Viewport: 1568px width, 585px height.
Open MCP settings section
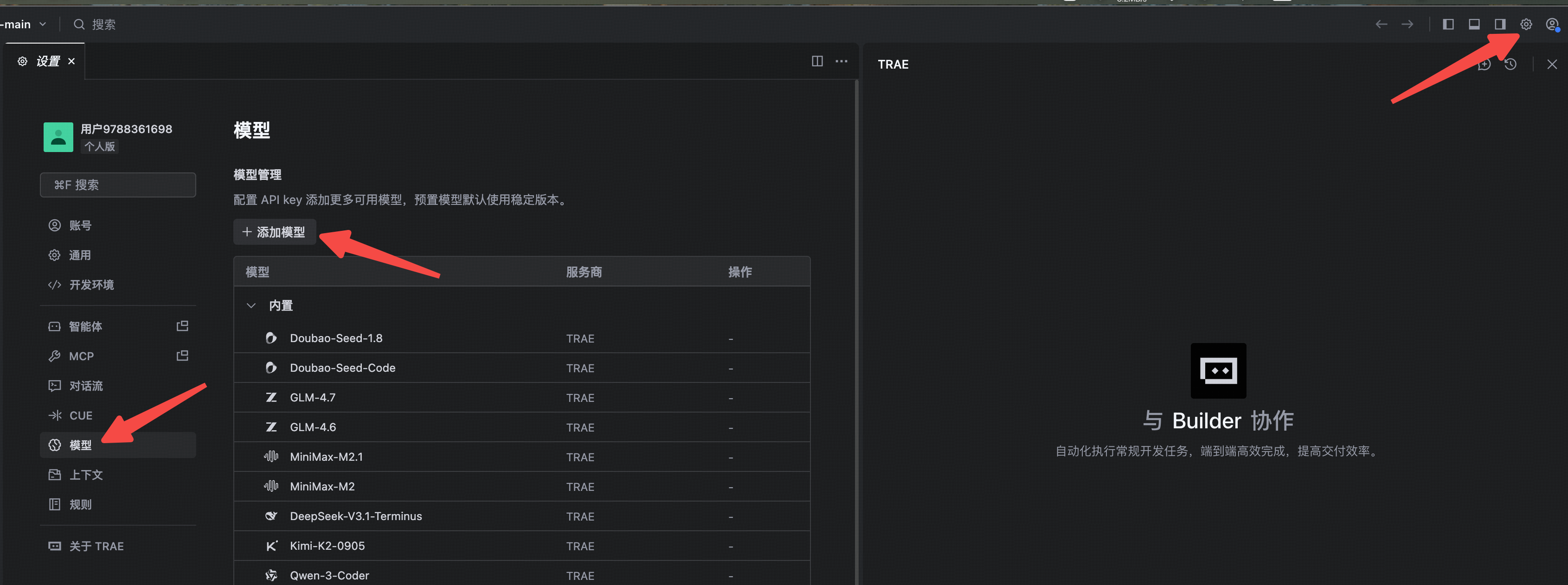tap(81, 356)
